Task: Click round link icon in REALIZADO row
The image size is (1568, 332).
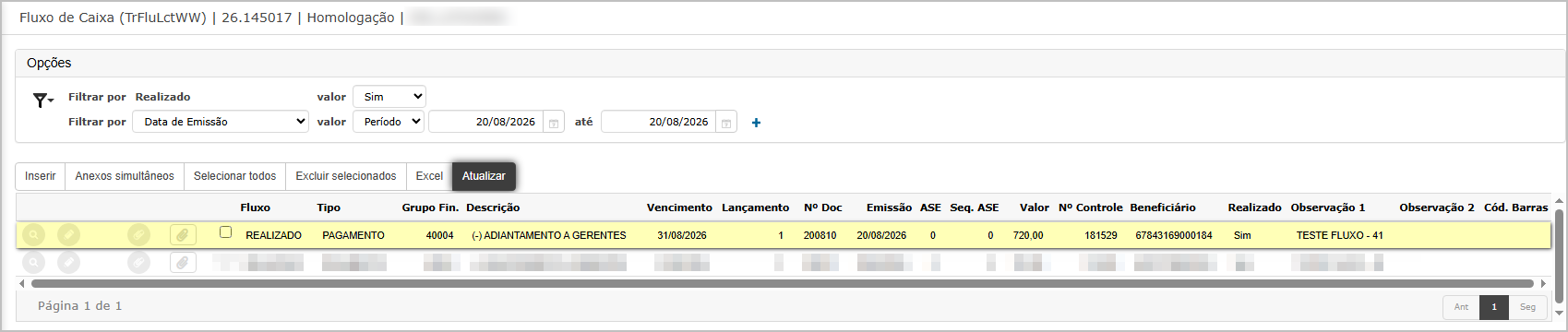Action: (138, 235)
